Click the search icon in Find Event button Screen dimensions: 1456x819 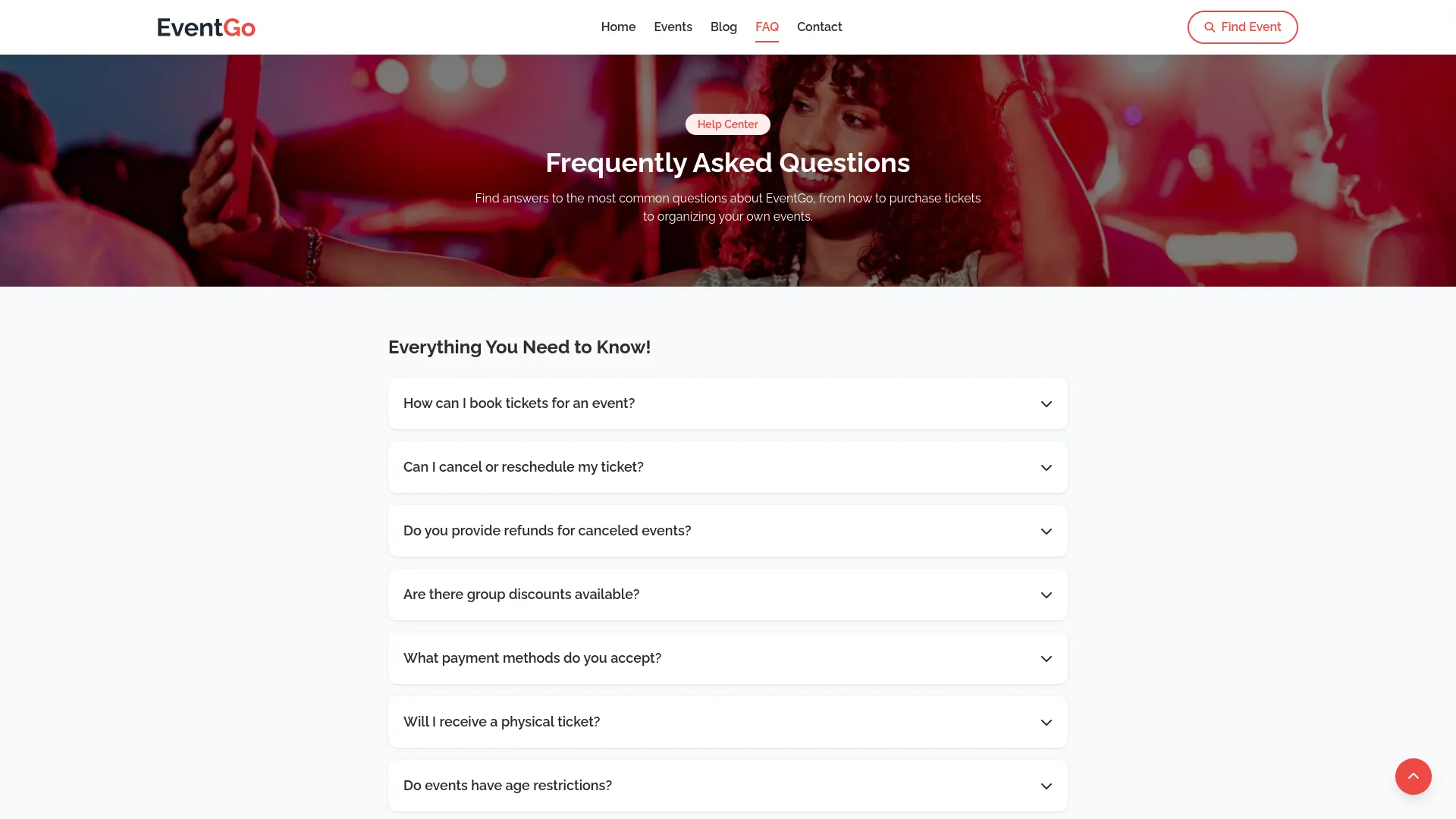[1211, 27]
